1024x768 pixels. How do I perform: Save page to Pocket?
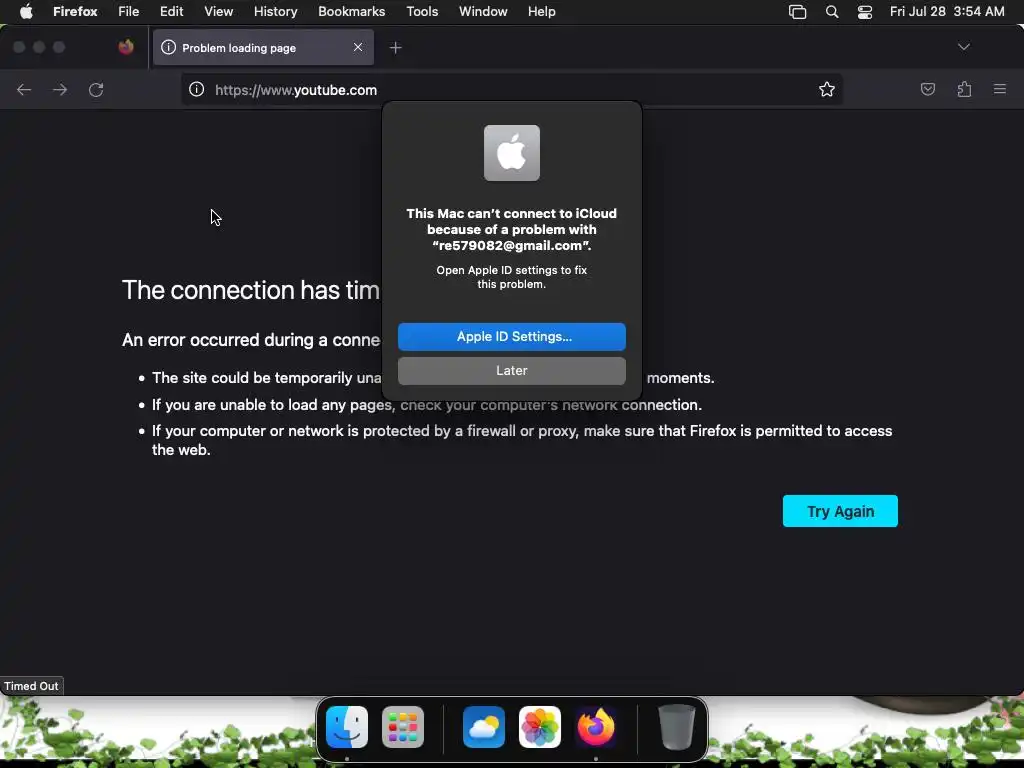[927, 89]
